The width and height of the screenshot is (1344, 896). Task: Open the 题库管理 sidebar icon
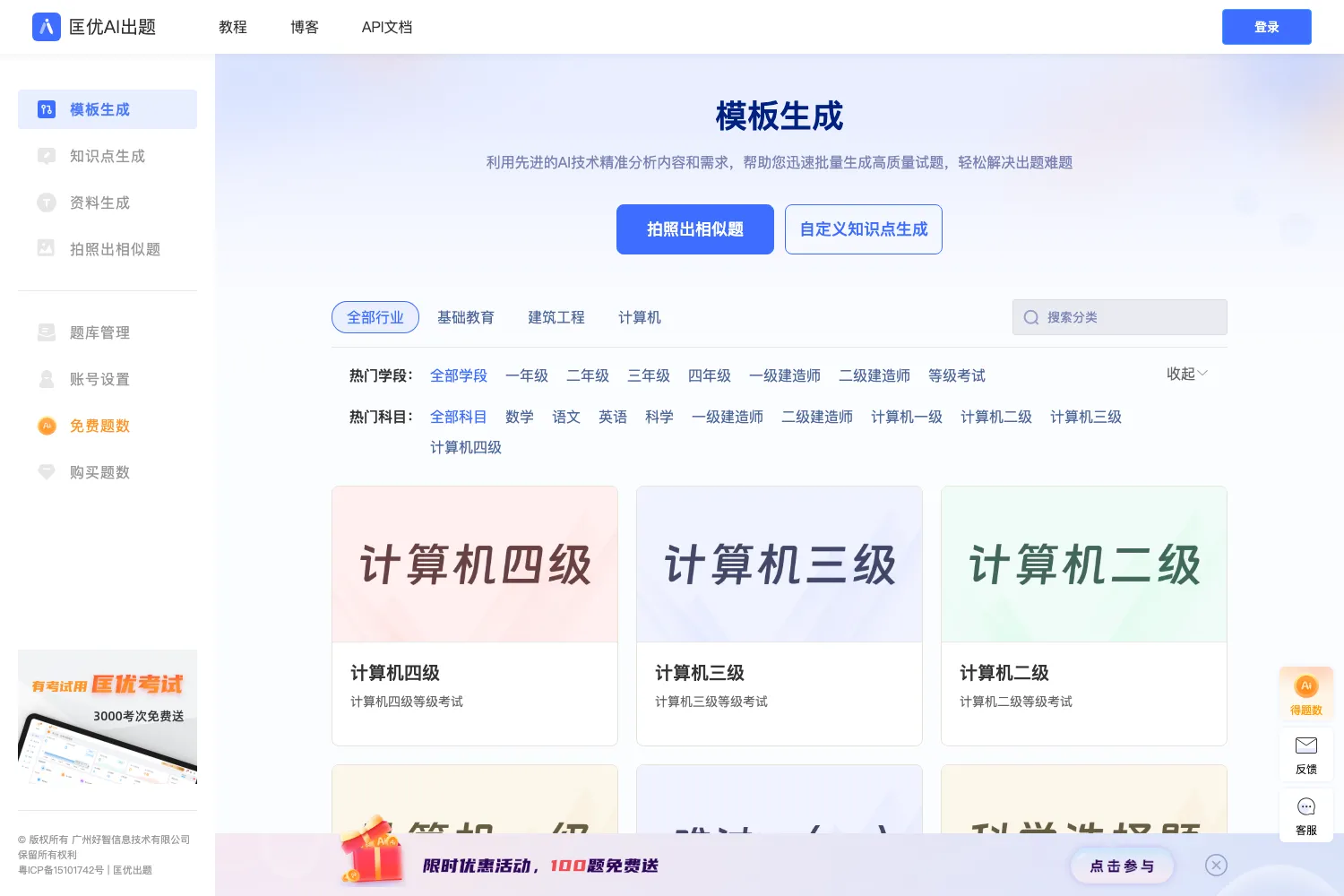[x=47, y=332]
